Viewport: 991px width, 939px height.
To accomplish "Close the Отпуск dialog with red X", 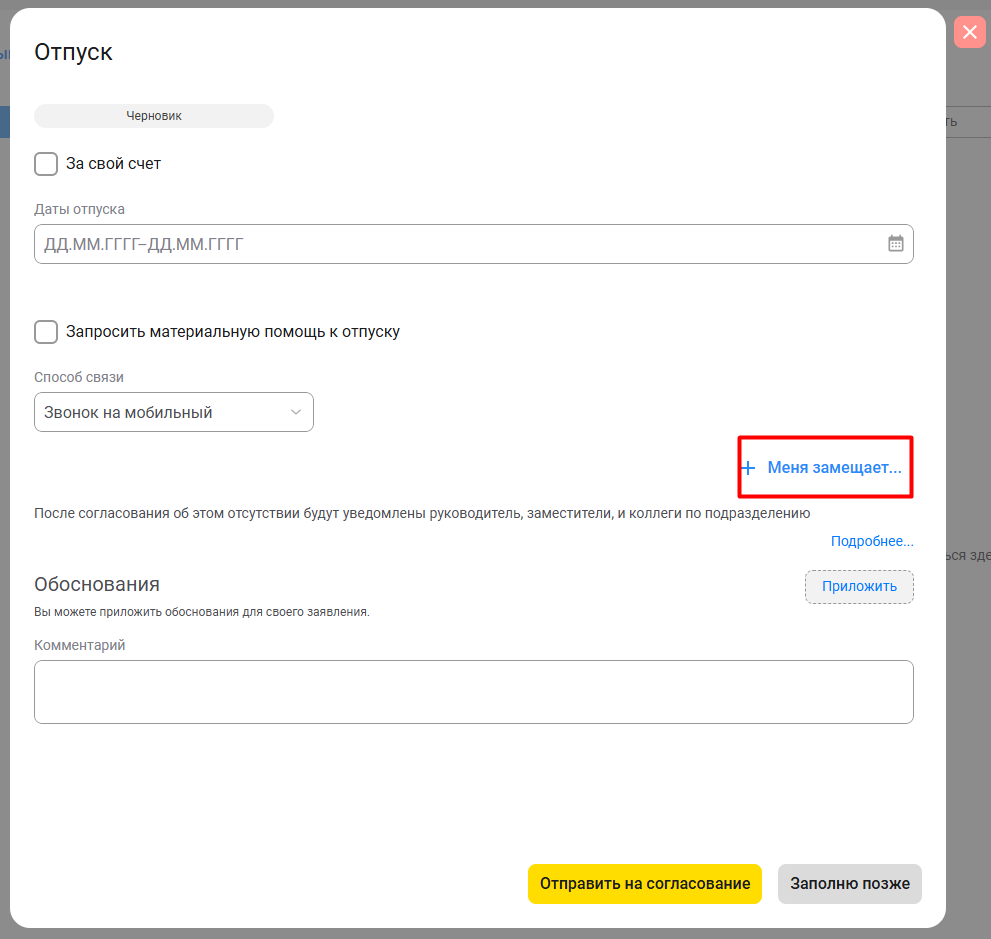I will click(x=969, y=32).
